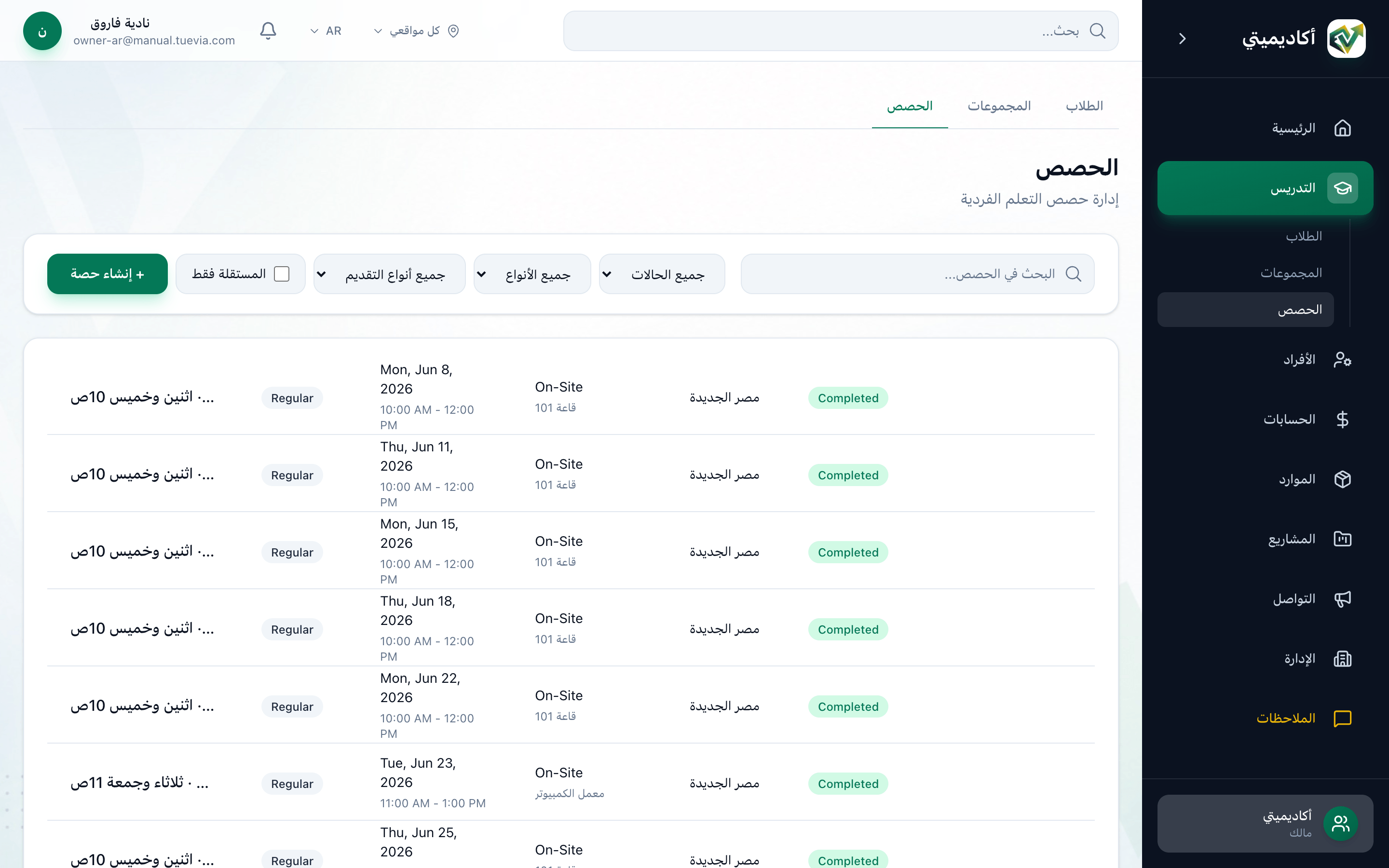Click the owner-ar@manual.tuevia.com email text
The width and height of the screenshot is (1389, 868).
point(154,41)
